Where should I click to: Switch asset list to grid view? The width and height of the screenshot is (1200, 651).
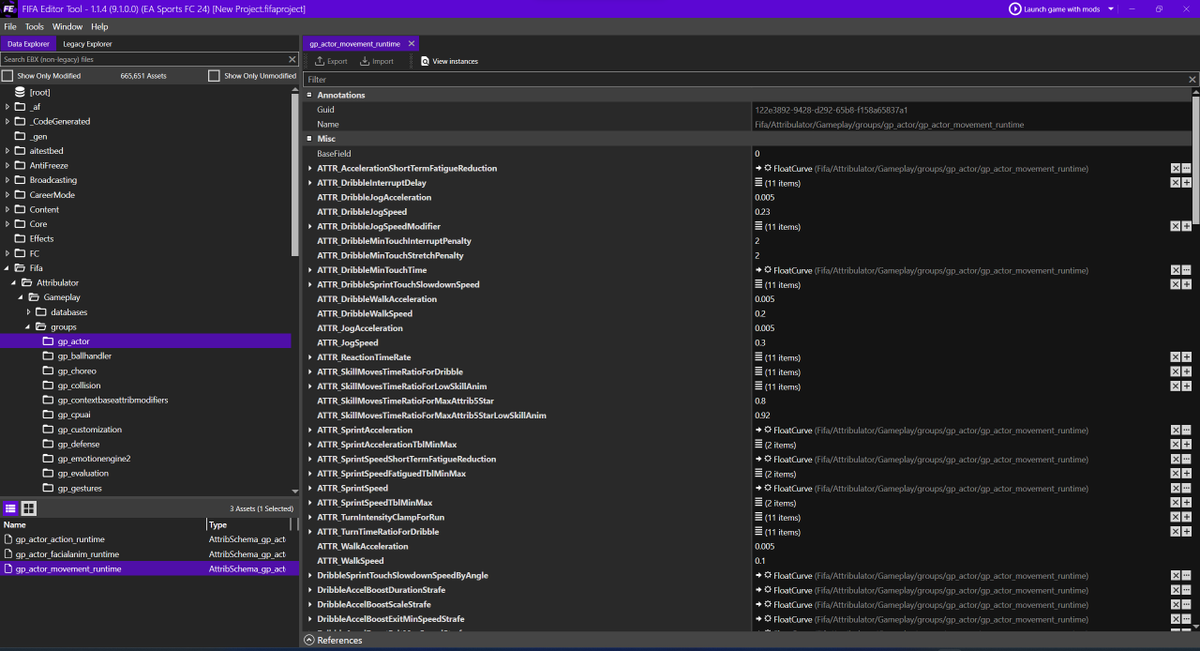(29, 508)
